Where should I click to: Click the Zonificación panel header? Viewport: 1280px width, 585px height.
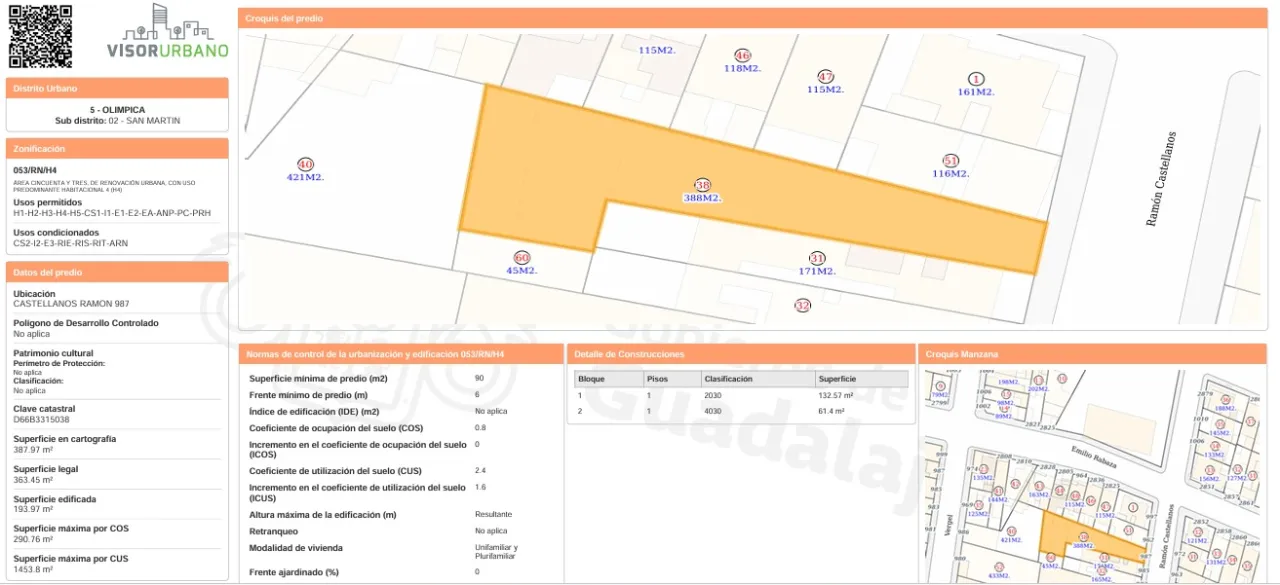pyautogui.click(x=117, y=148)
